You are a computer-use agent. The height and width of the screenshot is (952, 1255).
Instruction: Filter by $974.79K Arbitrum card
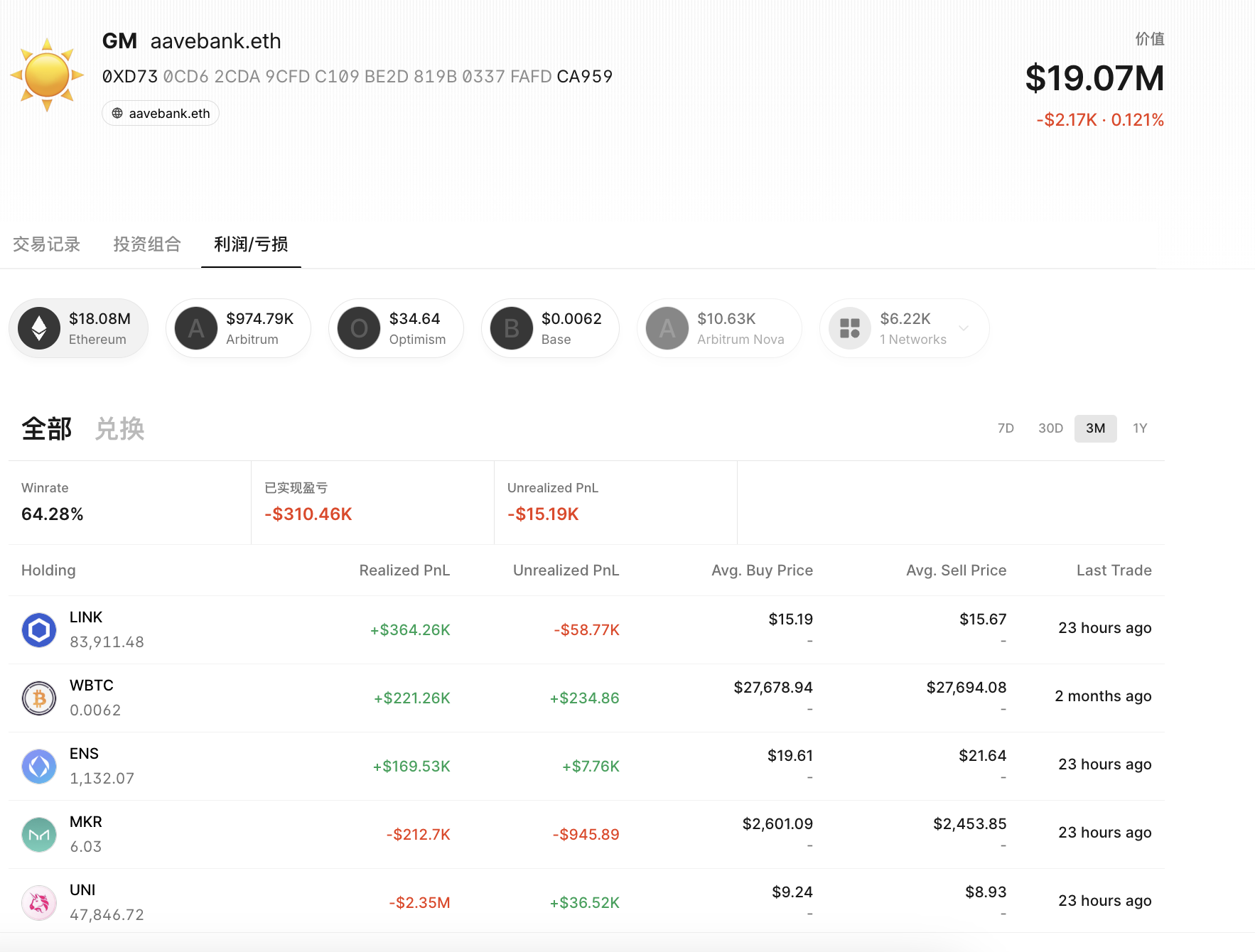click(x=238, y=328)
